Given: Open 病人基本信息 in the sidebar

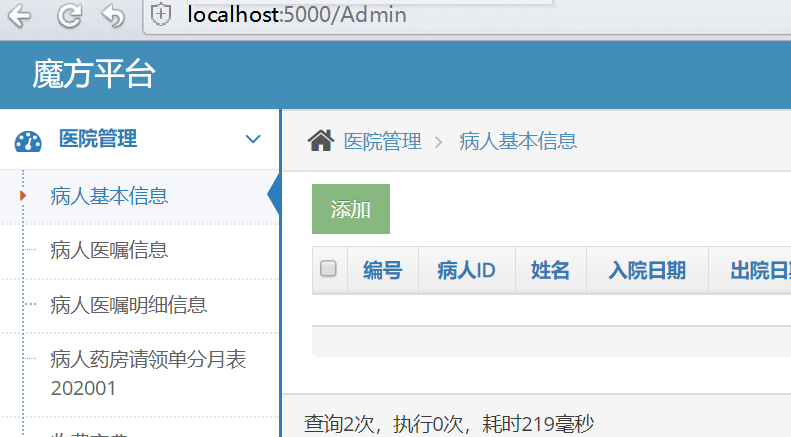Looking at the screenshot, I should (109, 196).
